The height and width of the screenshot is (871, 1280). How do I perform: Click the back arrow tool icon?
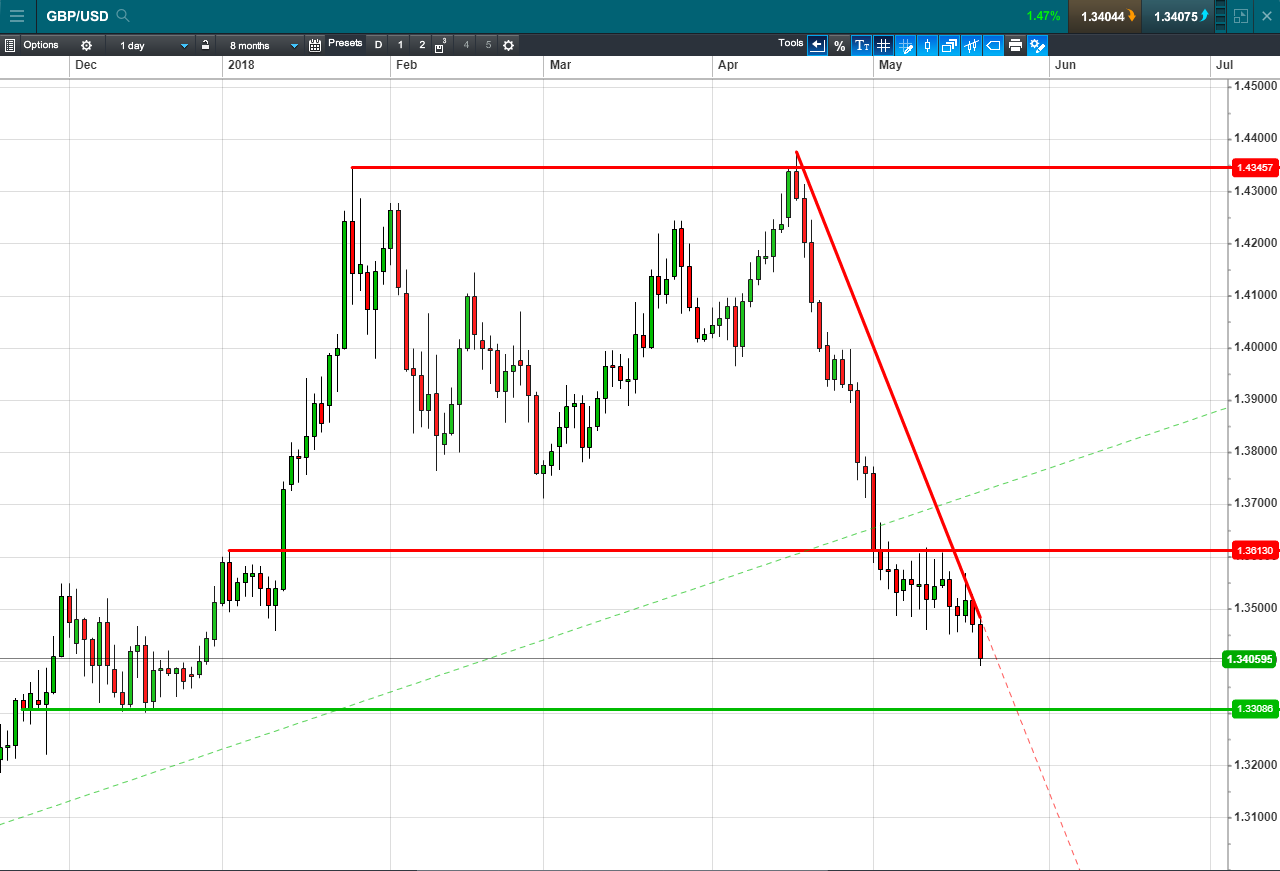817,45
